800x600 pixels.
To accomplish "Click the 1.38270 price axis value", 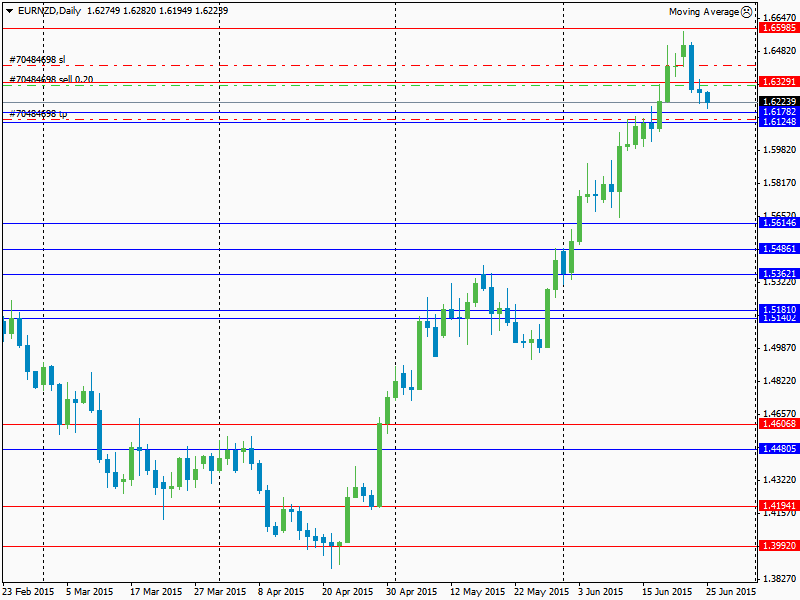I will [779, 579].
